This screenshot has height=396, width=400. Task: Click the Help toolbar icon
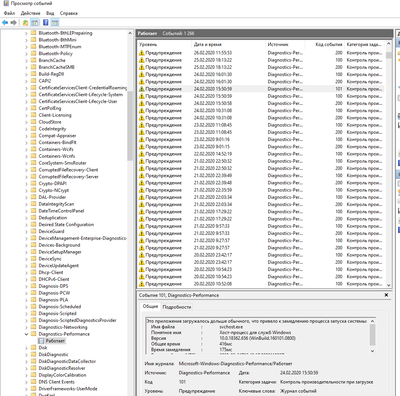(x=46, y=23)
